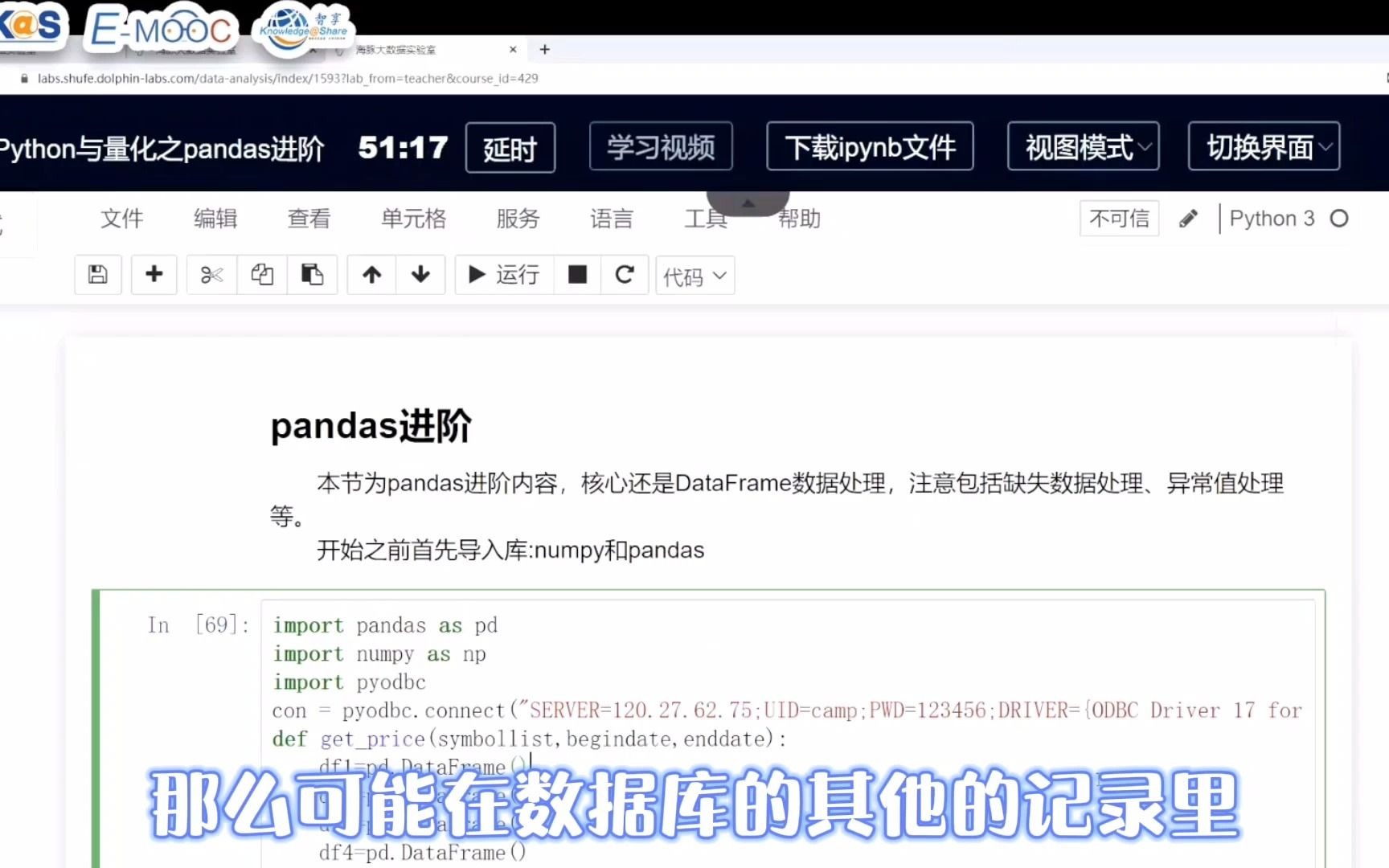Download ipynb file via 下载ipynb文件 button
This screenshot has width=1389, height=868.
[869, 147]
